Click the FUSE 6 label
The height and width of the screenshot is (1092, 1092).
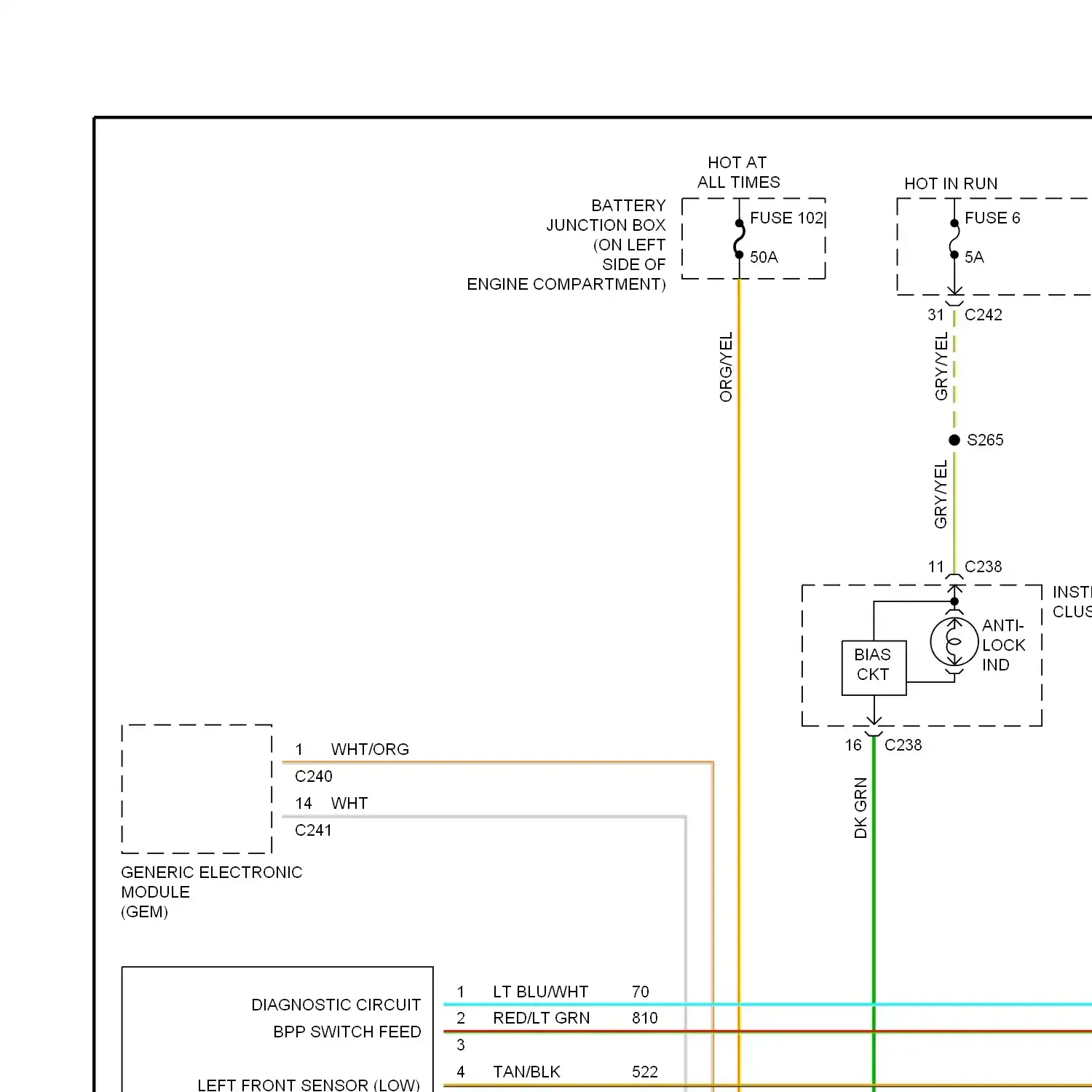[992, 218]
